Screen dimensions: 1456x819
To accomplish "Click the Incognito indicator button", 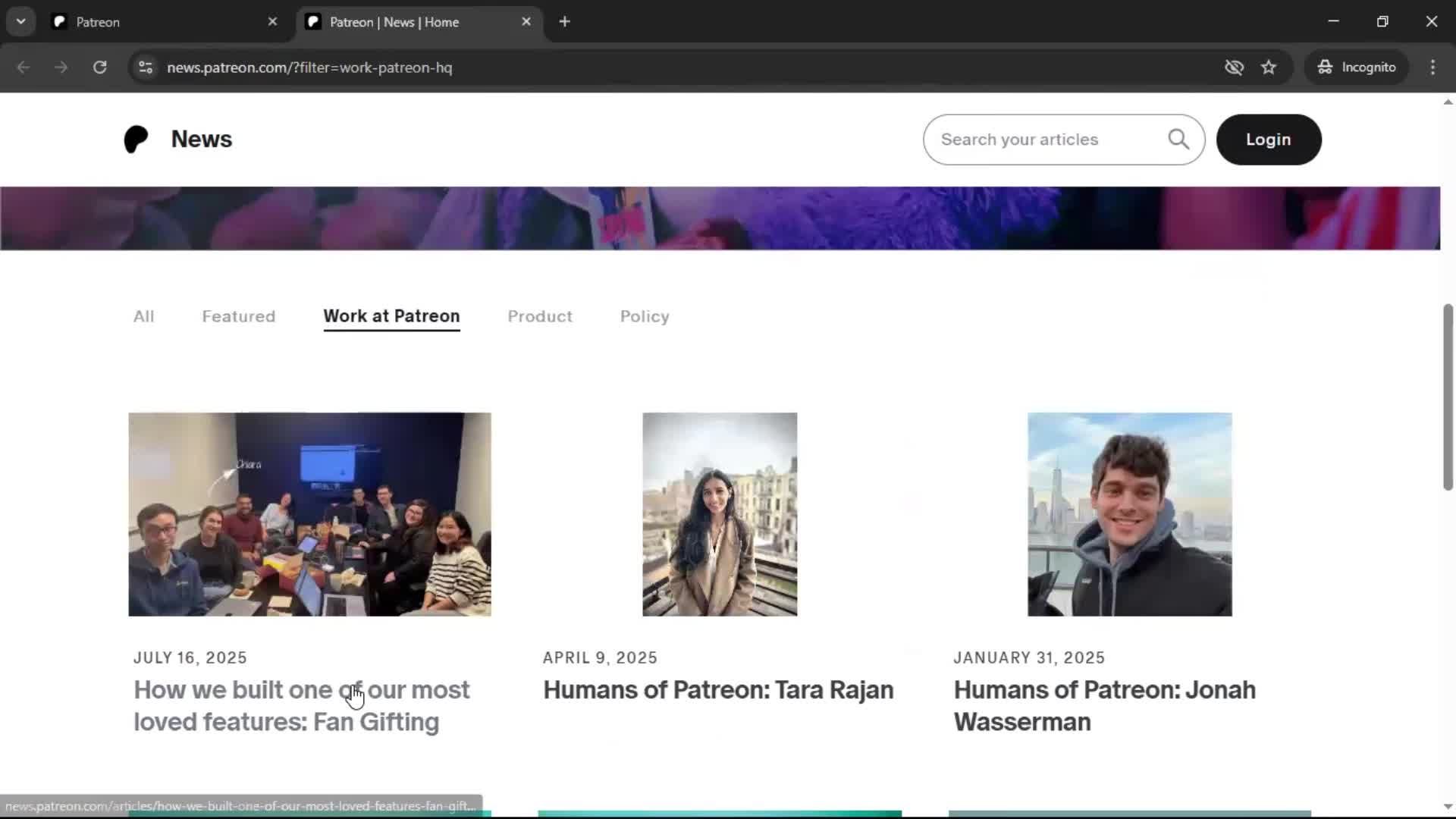I will pyautogui.click(x=1357, y=67).
